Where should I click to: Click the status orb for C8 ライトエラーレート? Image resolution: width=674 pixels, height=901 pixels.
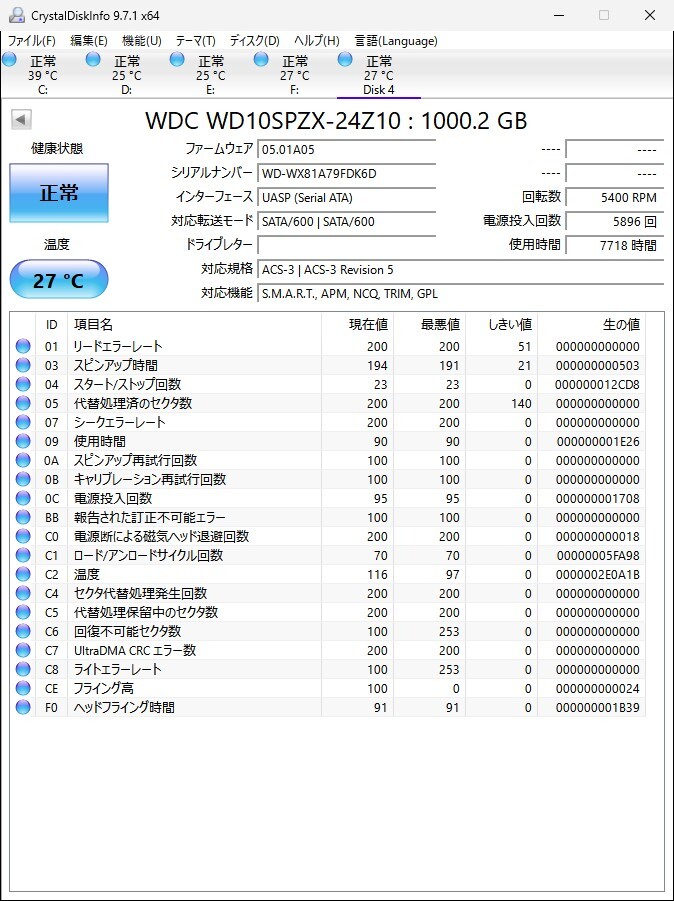coord(23,669)
